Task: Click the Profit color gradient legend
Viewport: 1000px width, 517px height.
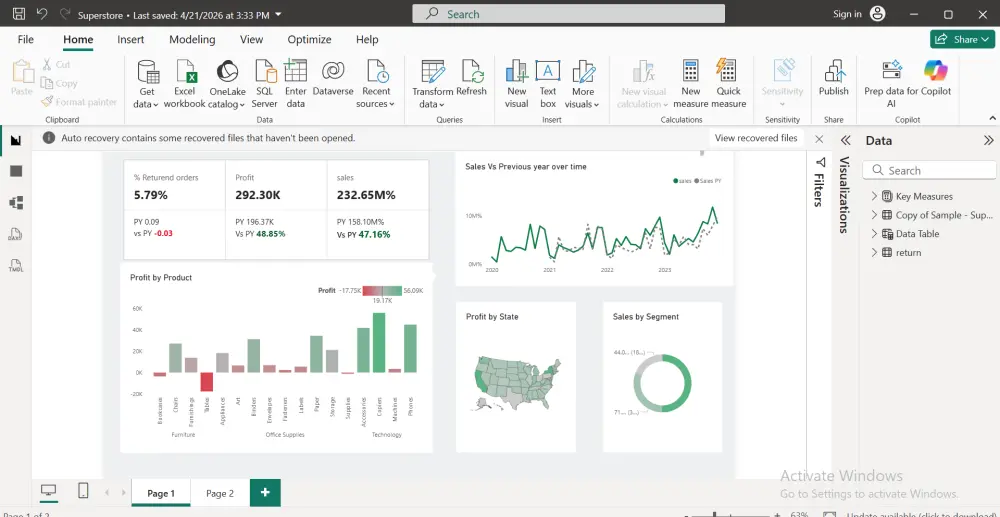Action: [382, 291]
